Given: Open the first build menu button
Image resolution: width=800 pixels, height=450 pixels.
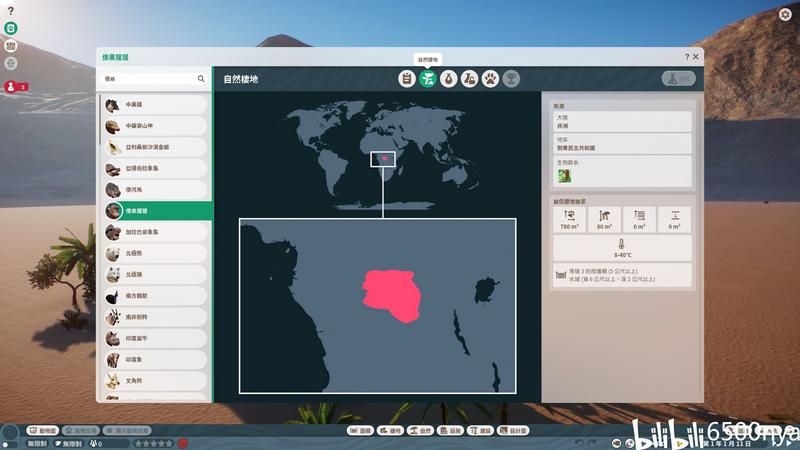Looking at the screenshot, I should tap(360, 431).
